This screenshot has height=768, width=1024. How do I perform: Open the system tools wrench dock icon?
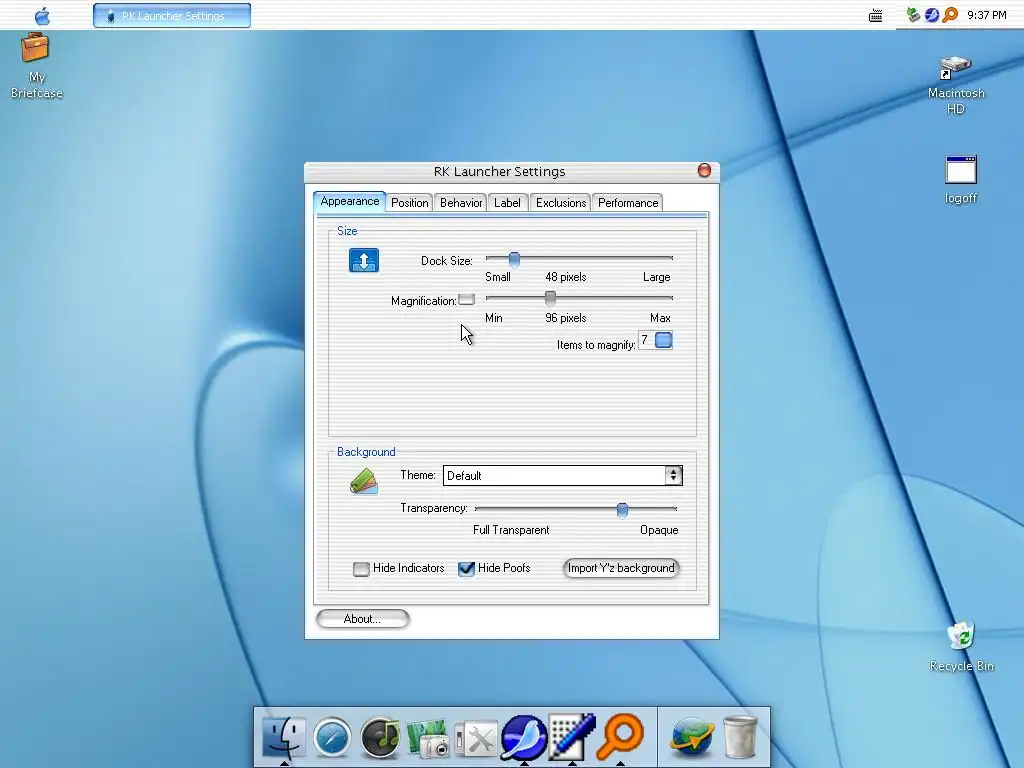click(x=476, y=741)
